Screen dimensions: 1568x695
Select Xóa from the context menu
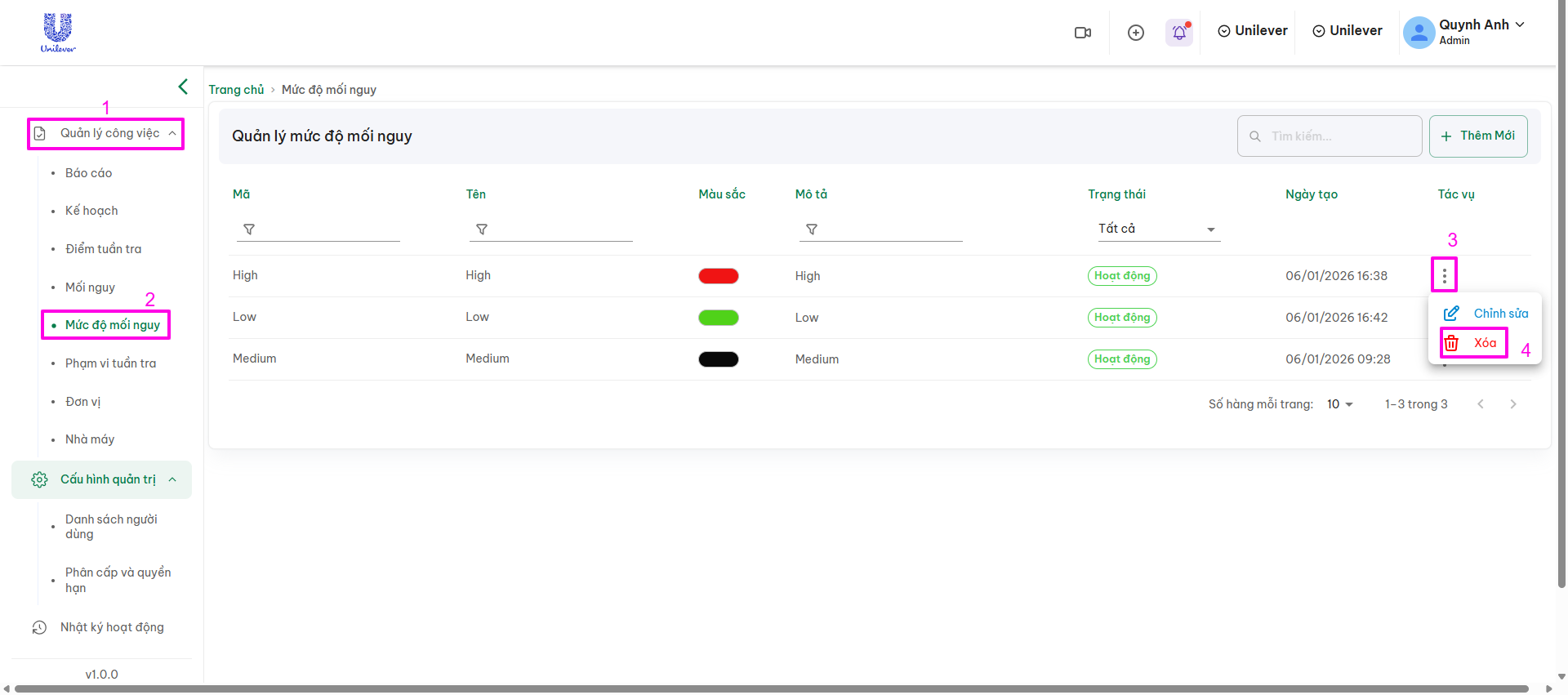coord(1474,343)
